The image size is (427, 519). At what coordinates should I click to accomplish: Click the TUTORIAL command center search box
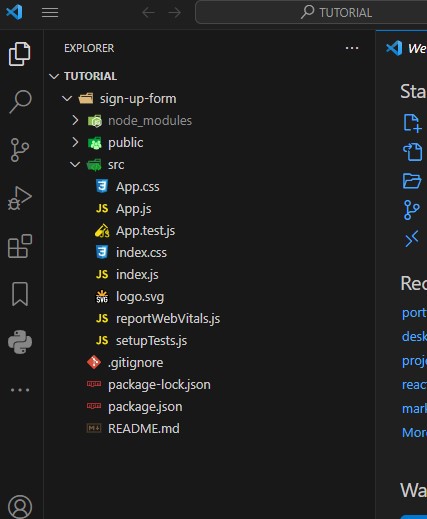[x=311, y=13]
